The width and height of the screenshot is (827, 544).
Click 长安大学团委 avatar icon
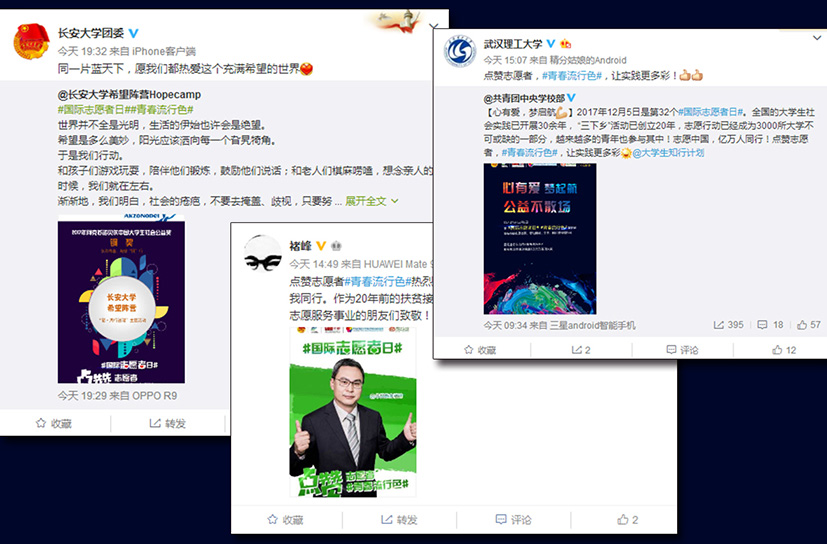point(31,41)
